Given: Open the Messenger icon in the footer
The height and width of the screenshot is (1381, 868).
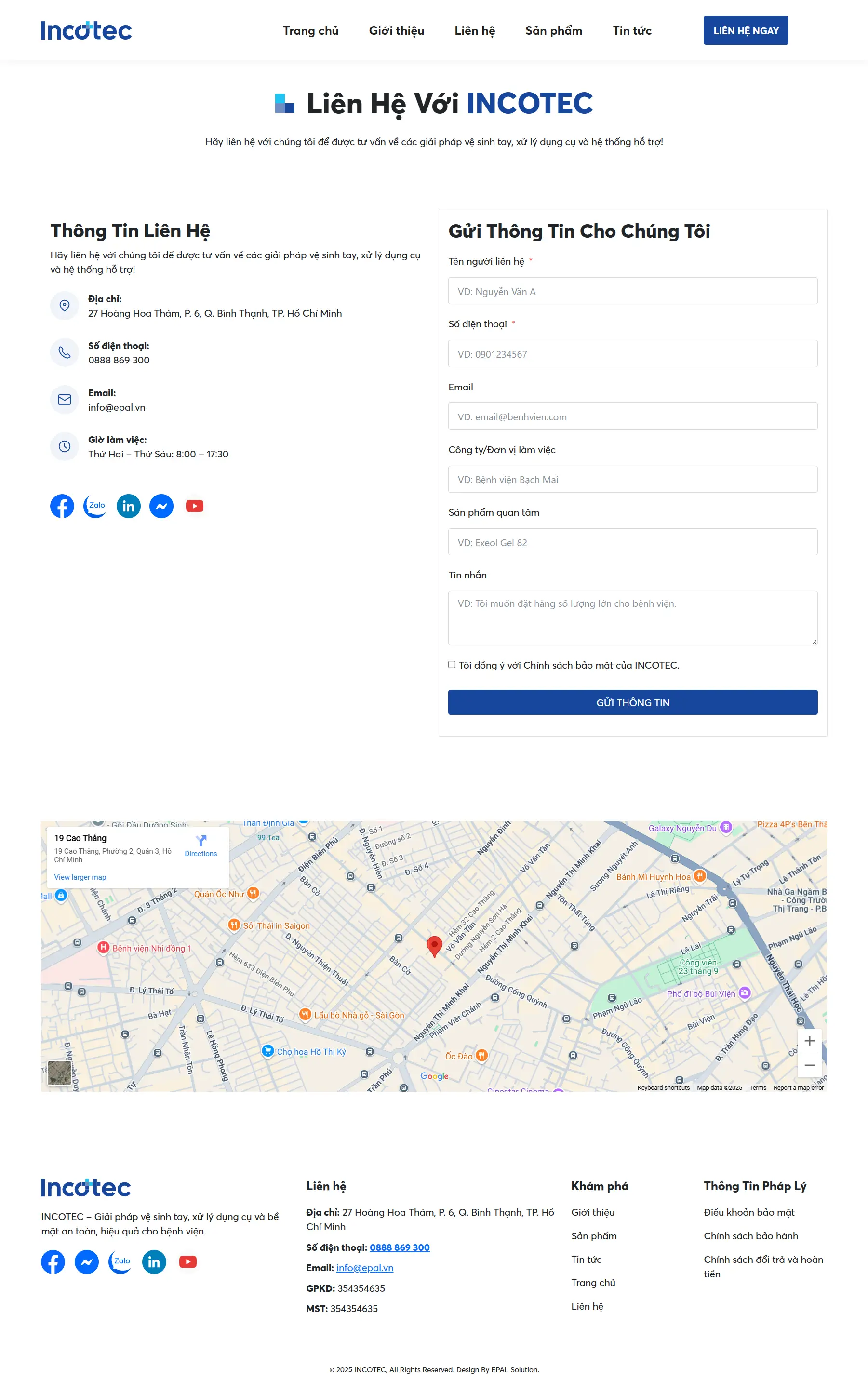Looking at the screenshot, I should [x=87, y=1262].
